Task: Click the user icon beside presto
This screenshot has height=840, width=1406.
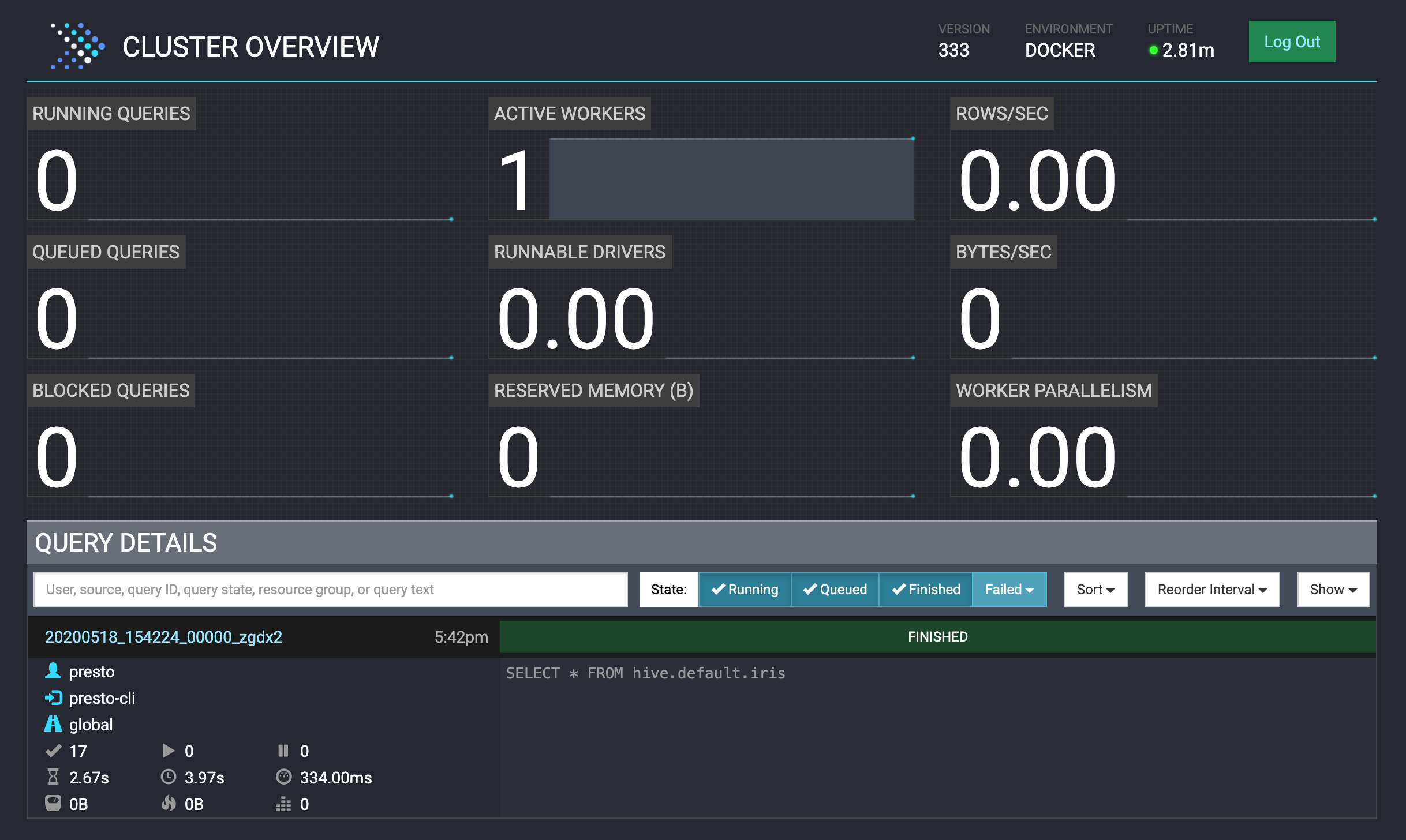Action: pos(53,671)
